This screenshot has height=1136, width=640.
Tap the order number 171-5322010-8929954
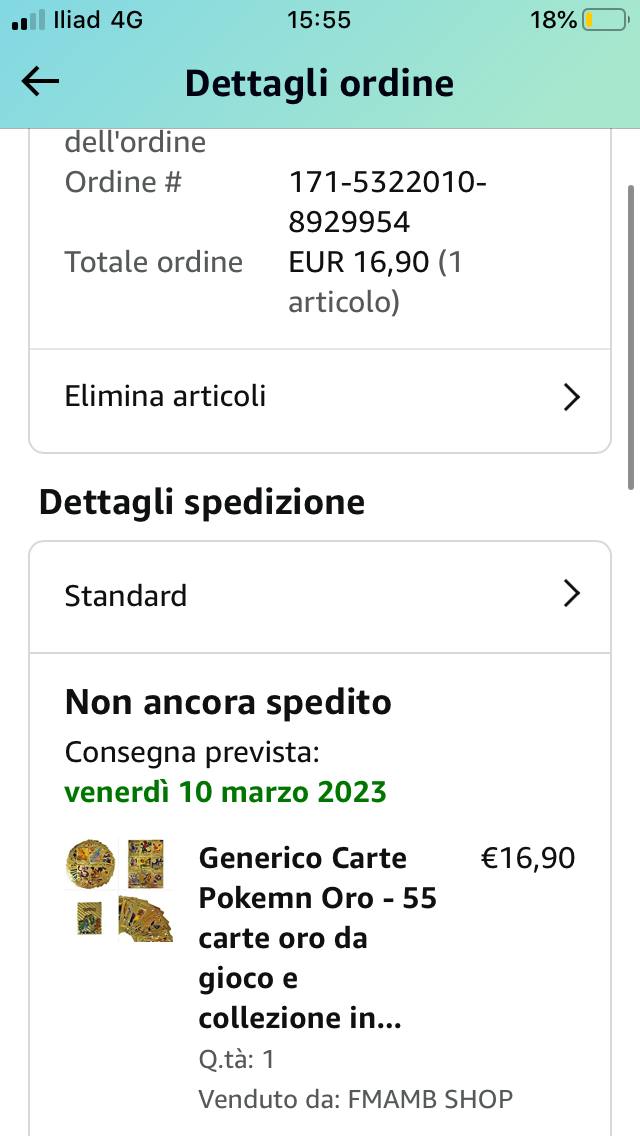pyautogui.click(x=388, y=201)
